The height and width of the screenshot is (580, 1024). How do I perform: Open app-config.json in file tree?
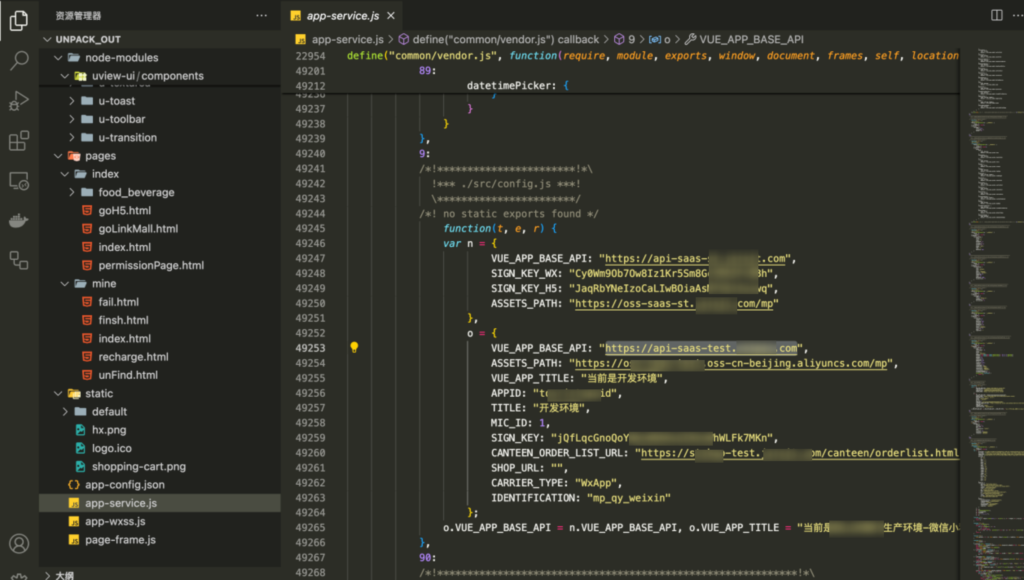click(x=125, y=485)
